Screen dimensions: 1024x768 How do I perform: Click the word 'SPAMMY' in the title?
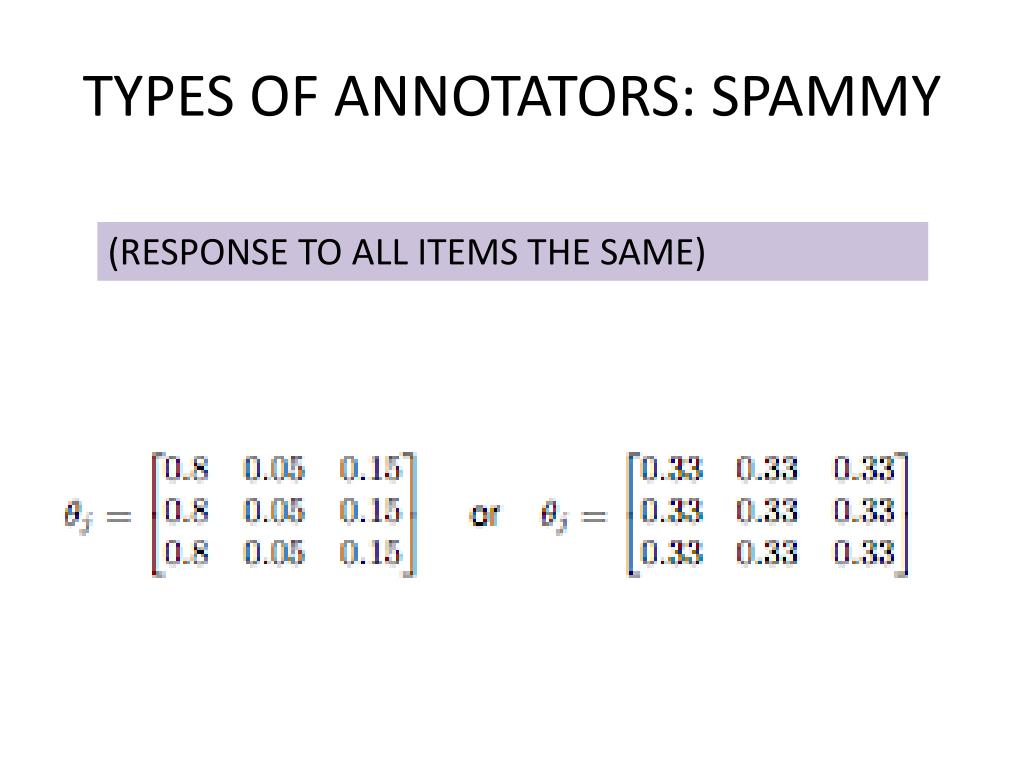825,95
